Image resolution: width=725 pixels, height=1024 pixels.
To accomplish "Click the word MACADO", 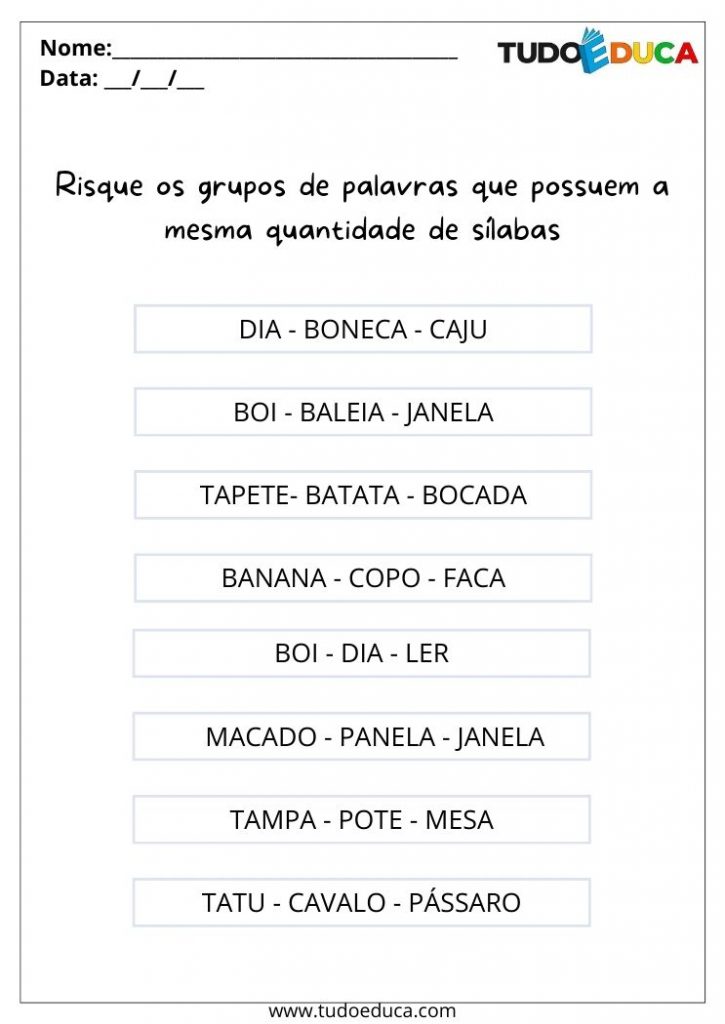I will click(x=261, y=737).
